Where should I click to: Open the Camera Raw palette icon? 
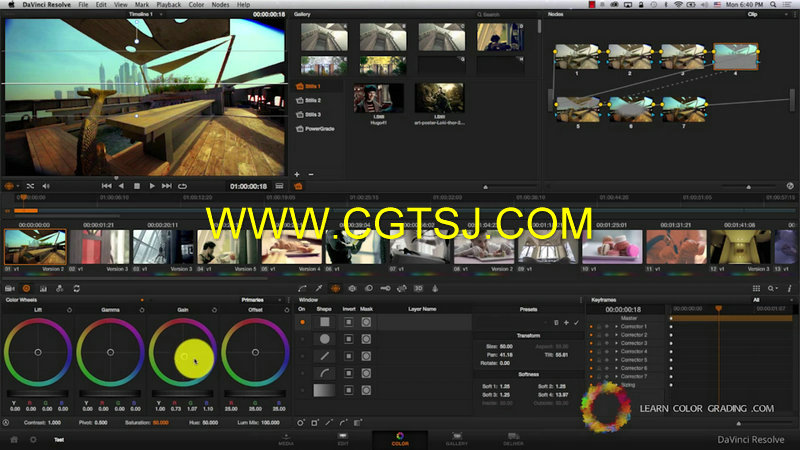10,288
